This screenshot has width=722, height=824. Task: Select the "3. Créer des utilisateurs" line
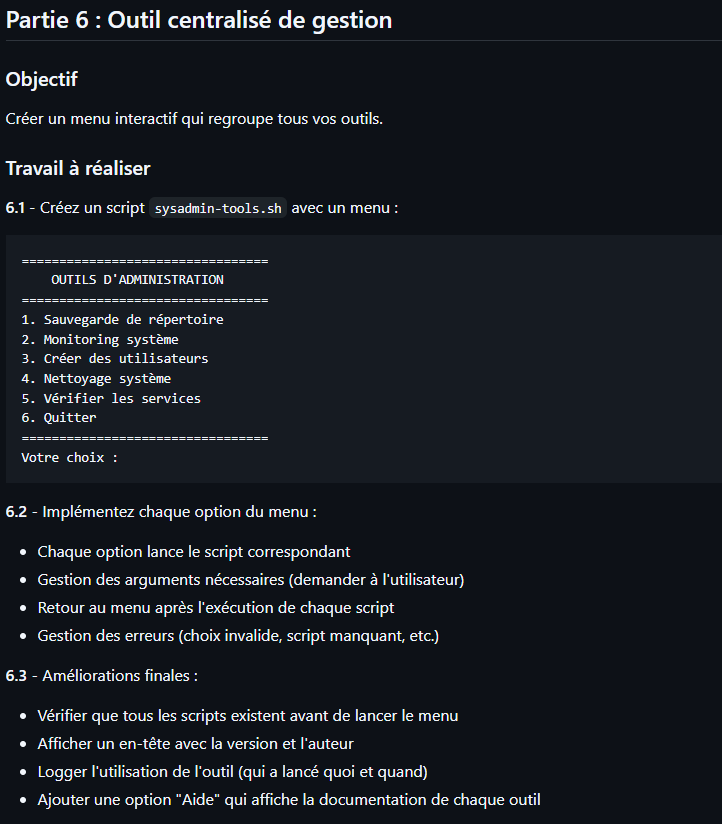tap(114, 359)
